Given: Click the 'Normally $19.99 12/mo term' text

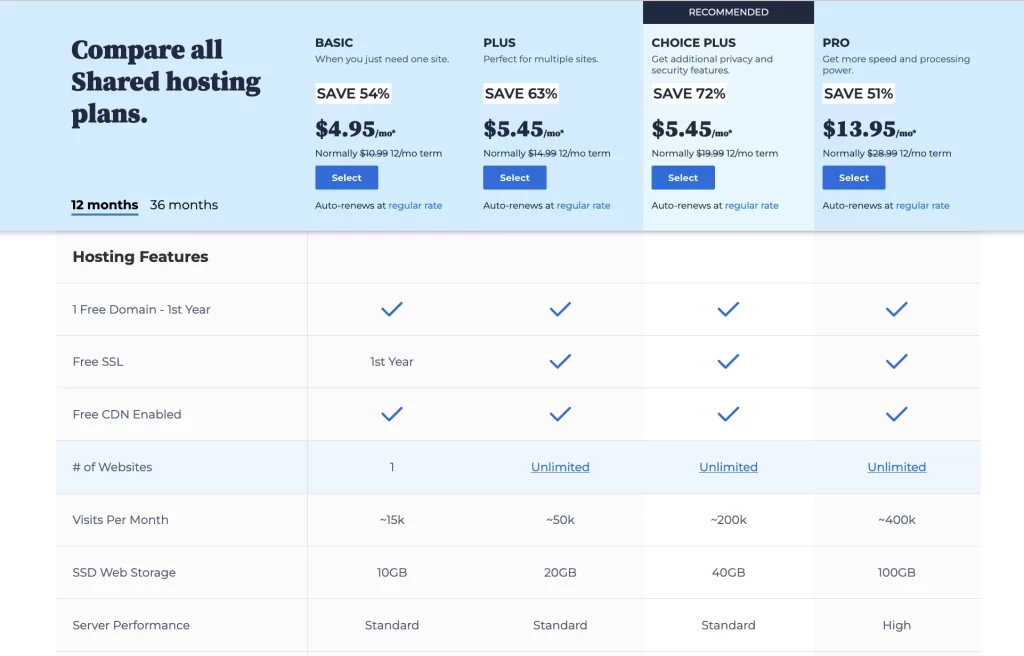Looking at the screenshot, I should [714, 154].
